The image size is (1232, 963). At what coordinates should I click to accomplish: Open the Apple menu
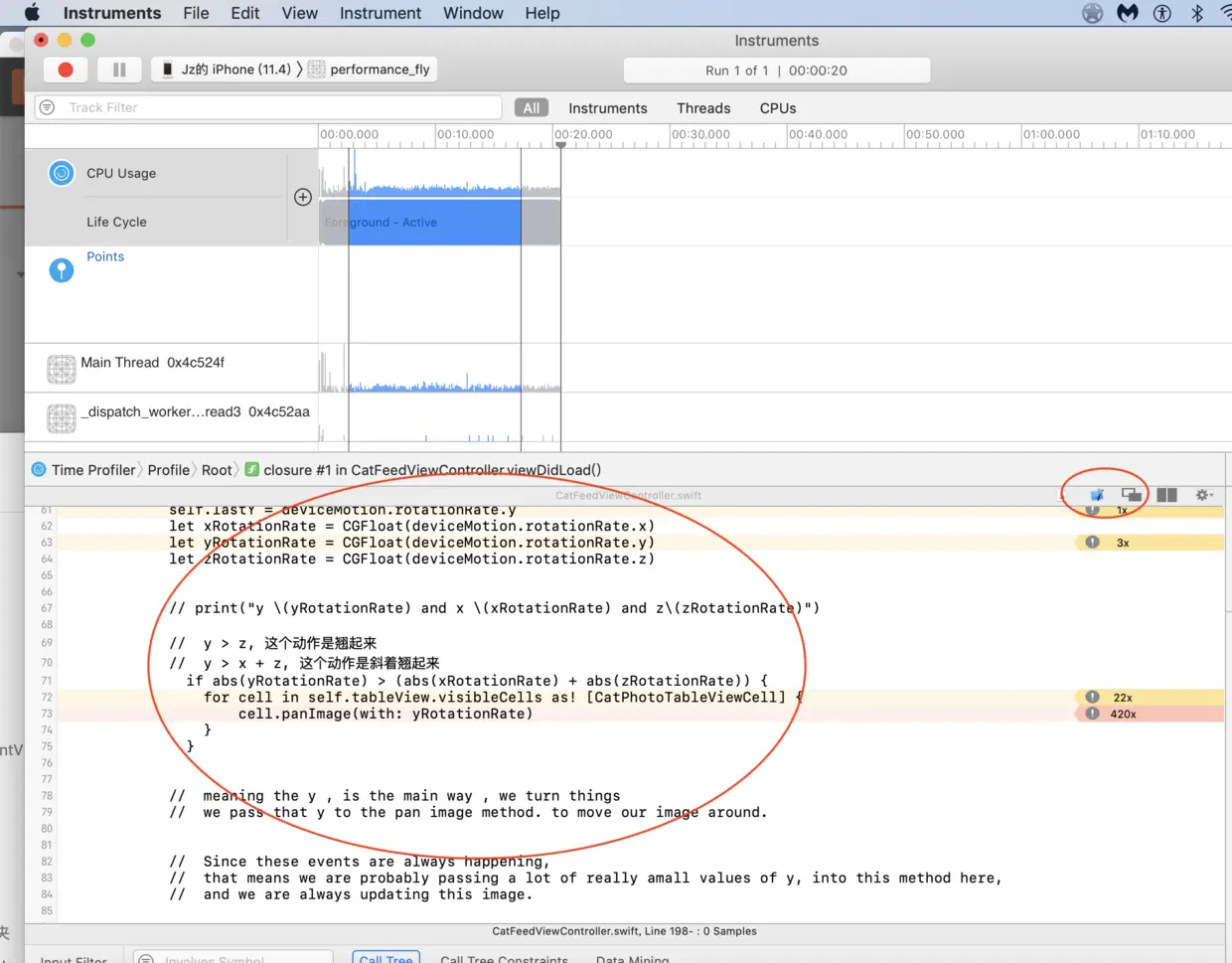pos(32,13)
